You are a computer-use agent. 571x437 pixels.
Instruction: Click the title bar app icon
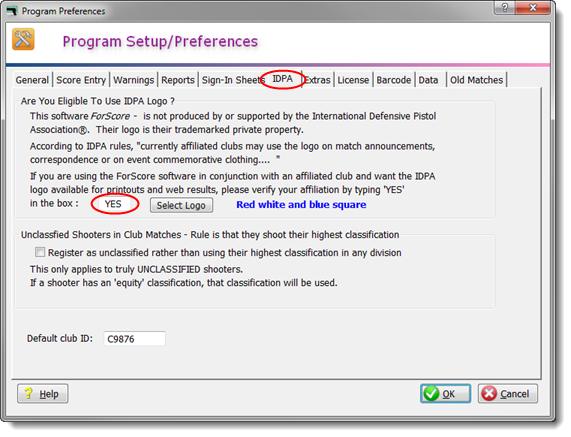click(12, 11)
